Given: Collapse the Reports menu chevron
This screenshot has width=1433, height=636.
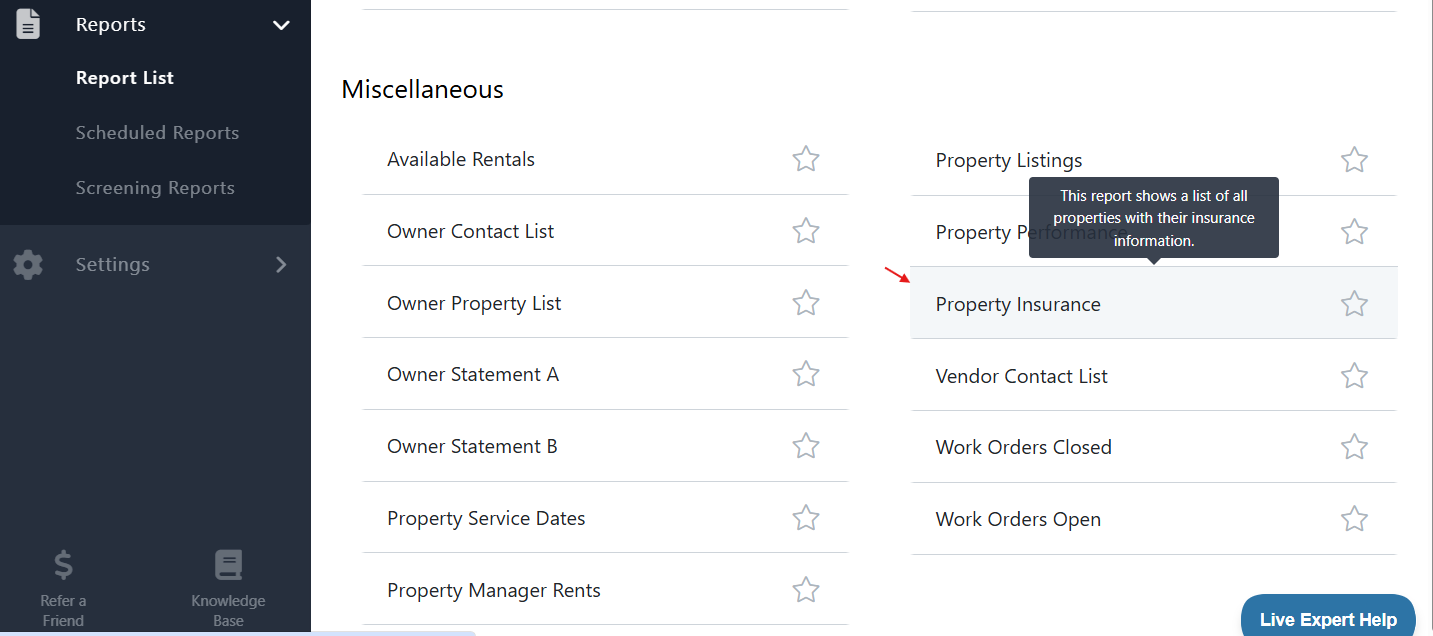Looking at the screenshot, I should click(x=281, y=25).
